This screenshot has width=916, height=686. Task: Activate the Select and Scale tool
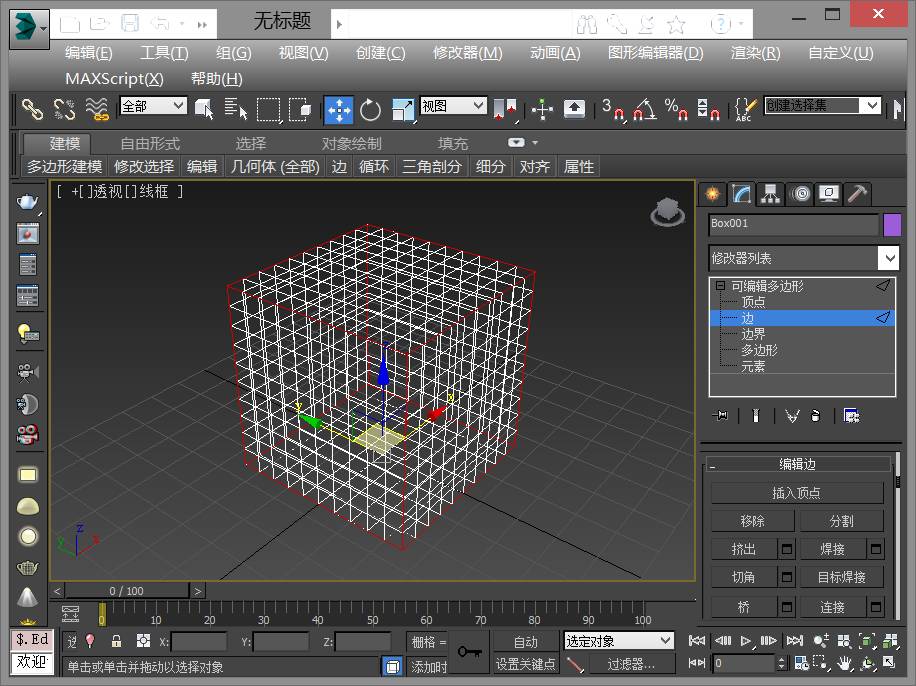pos(403,109)
